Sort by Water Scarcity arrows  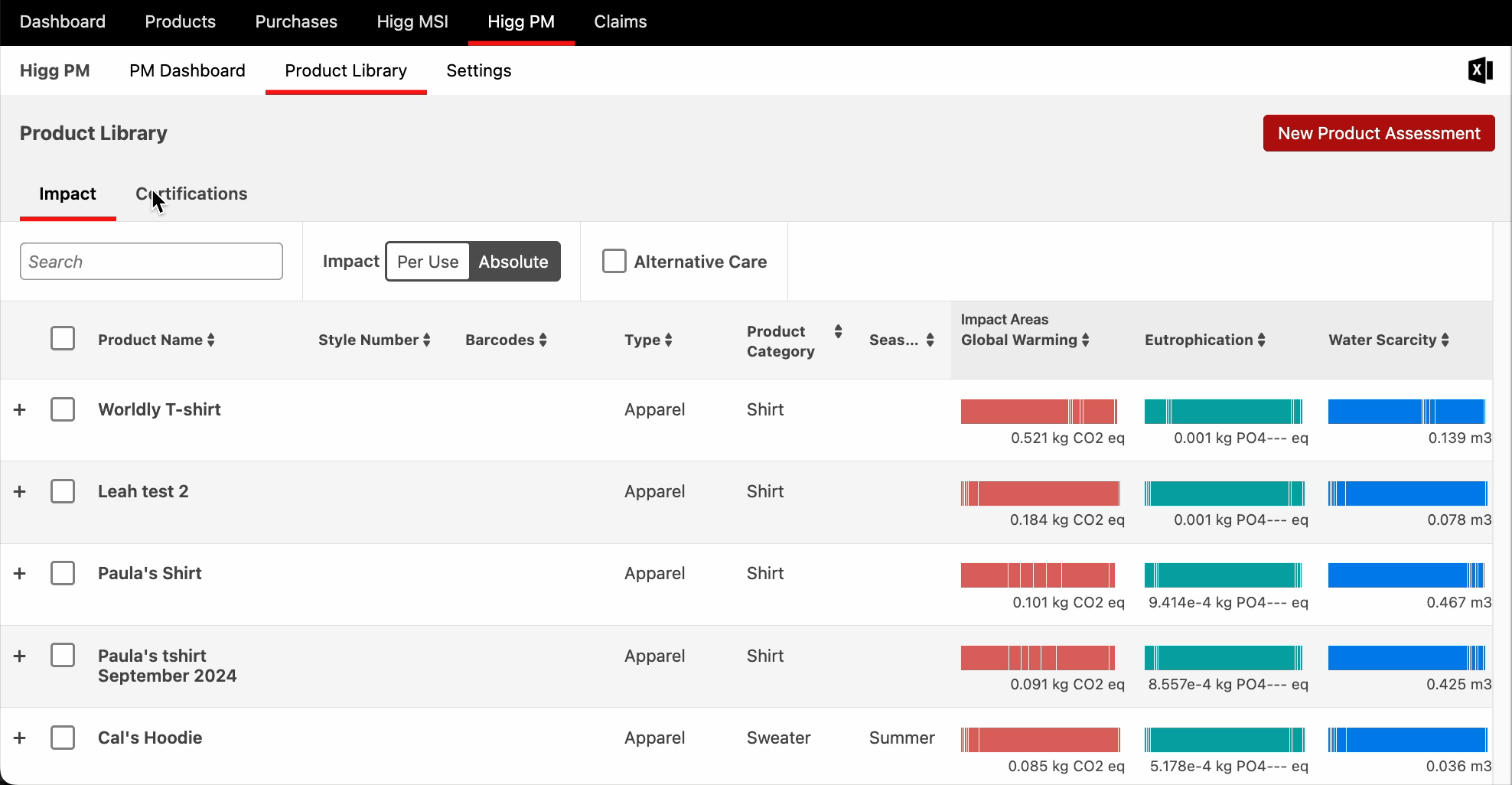(1445, 340)
